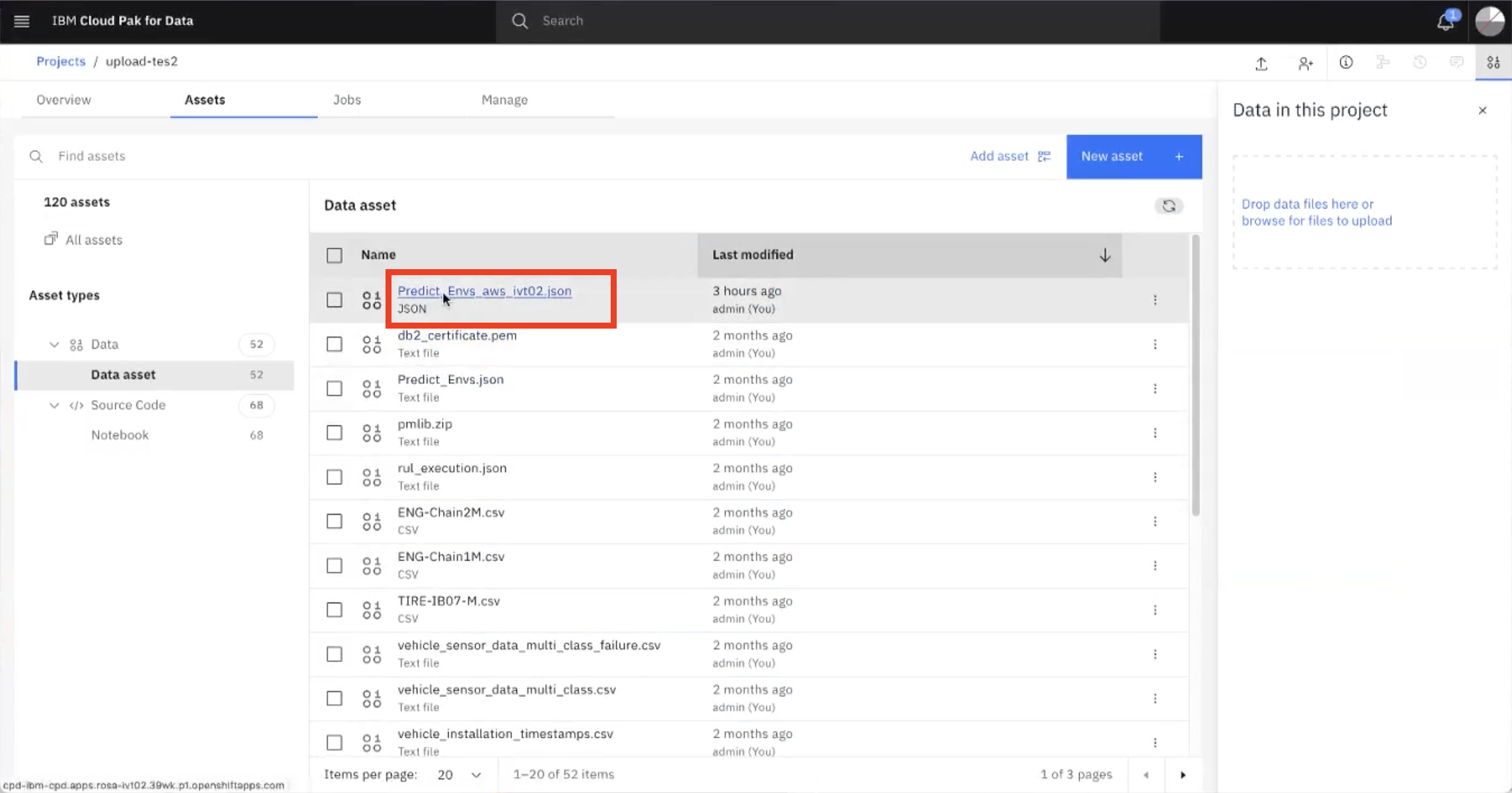The width and height of the screenshot is (1512, 793).
Task: Open overflow menu for Predict_Envs.json row
Action: (1155, 389)
